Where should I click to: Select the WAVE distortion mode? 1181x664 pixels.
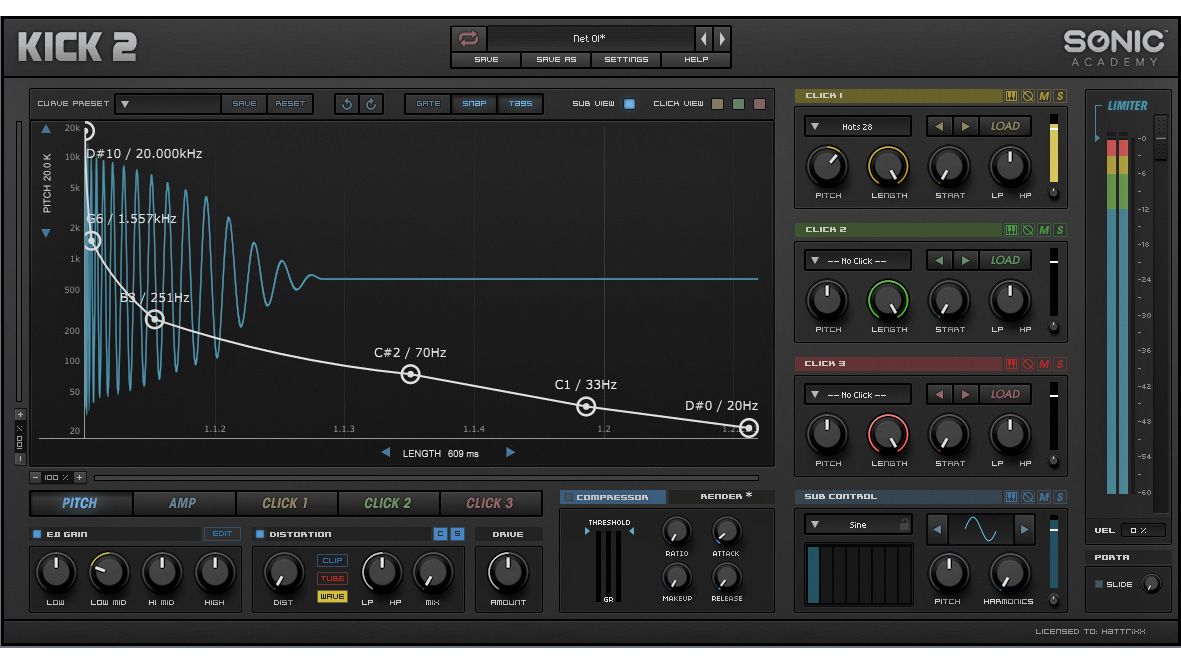pyautogui.click(x=331, y=596)
